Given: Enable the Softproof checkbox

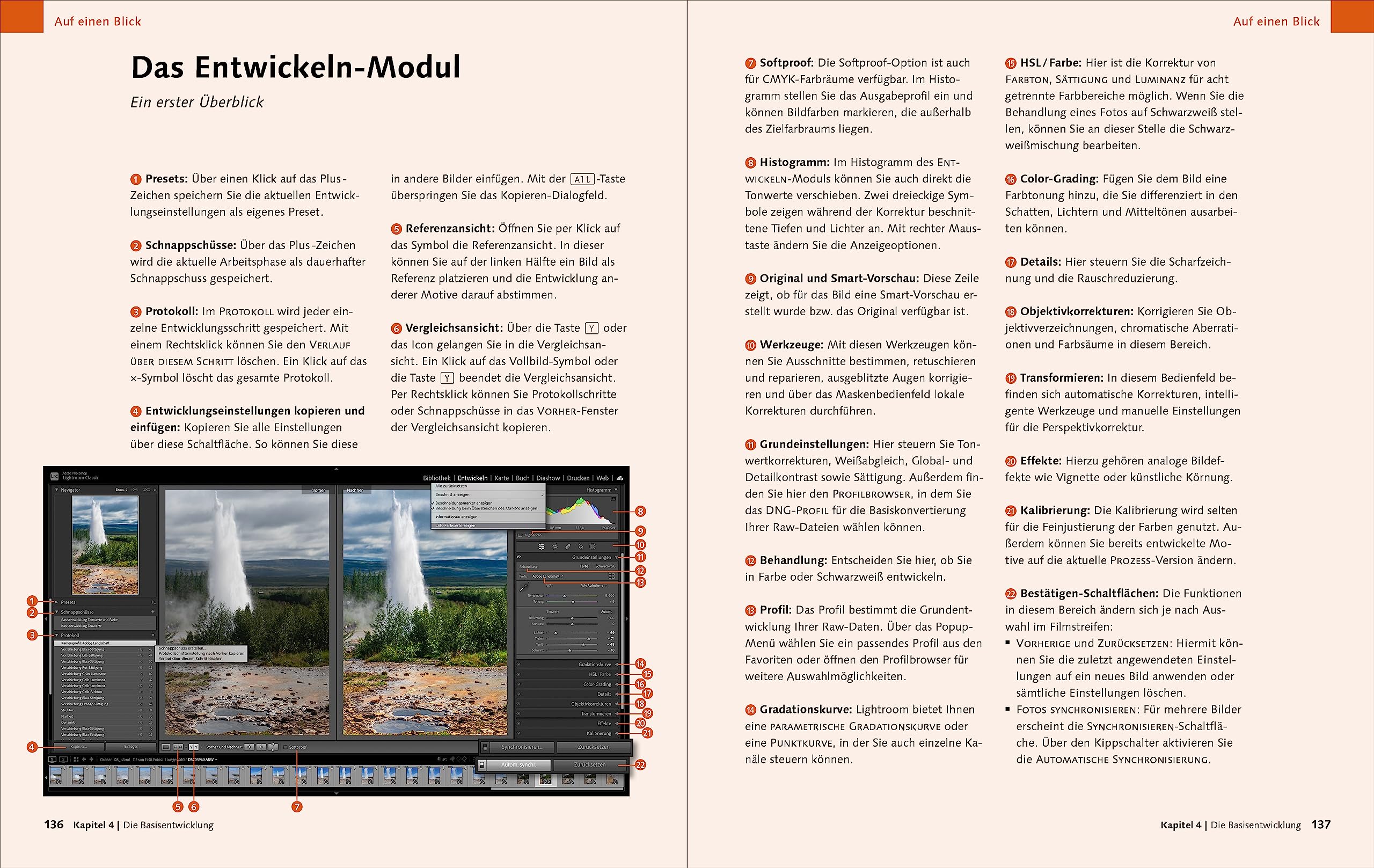Looking at the screenshot, I should (286, 748).
